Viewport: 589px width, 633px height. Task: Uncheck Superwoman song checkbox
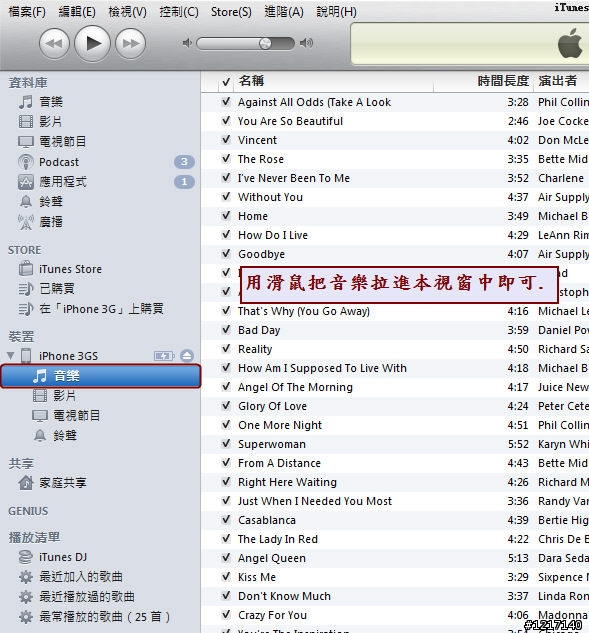pyautogui.click(x=226, y=444)
